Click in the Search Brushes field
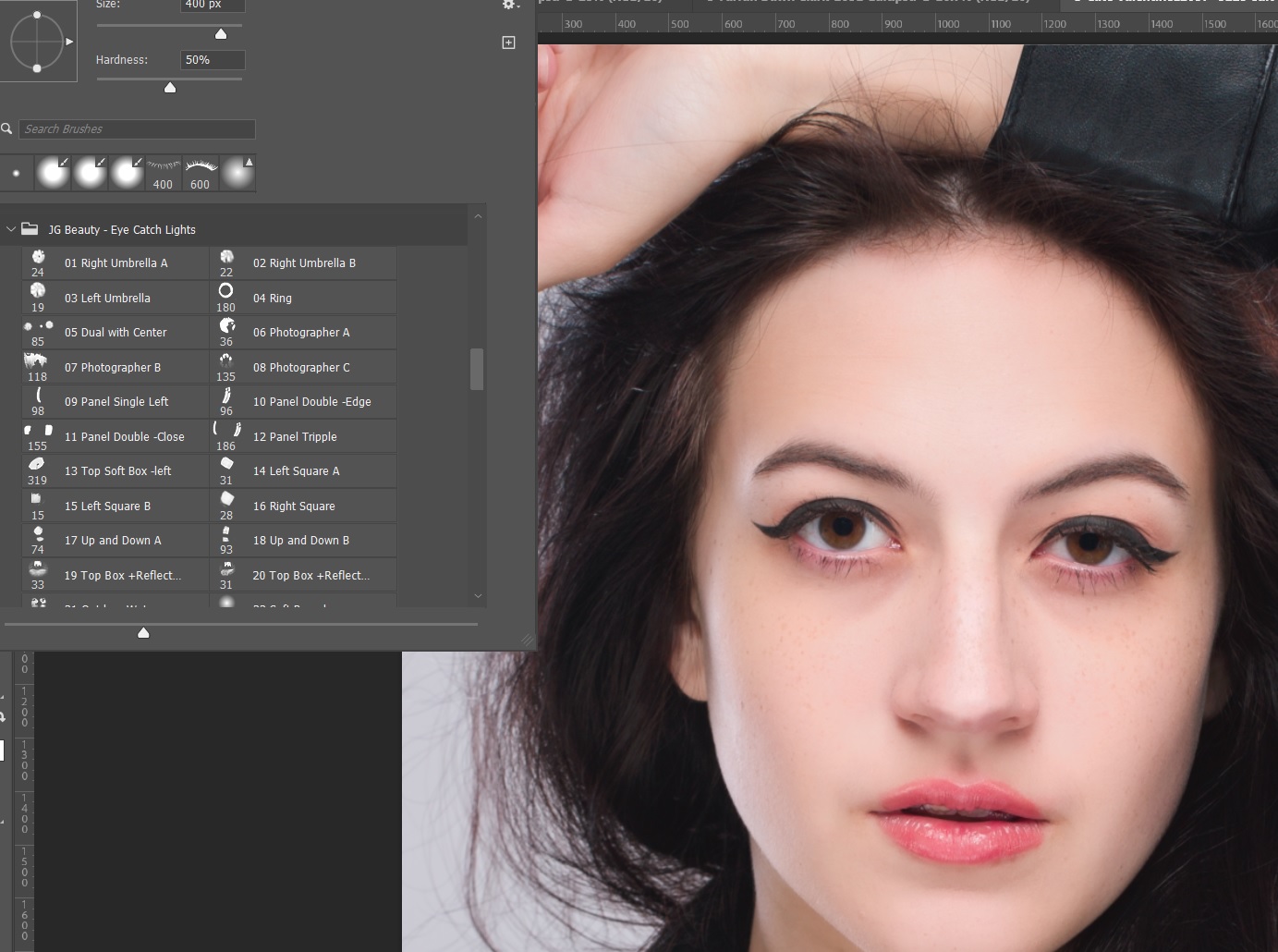The width and height of the screenshot is (1278, 952). (x=137, y=129)
